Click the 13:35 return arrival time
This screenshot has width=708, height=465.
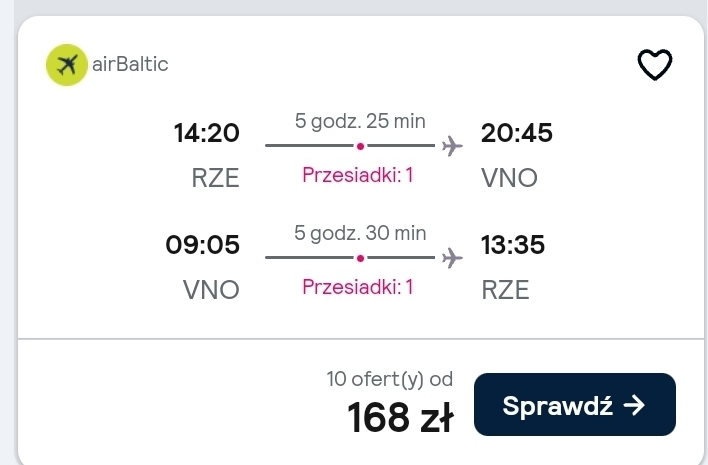tap(513, 245)
